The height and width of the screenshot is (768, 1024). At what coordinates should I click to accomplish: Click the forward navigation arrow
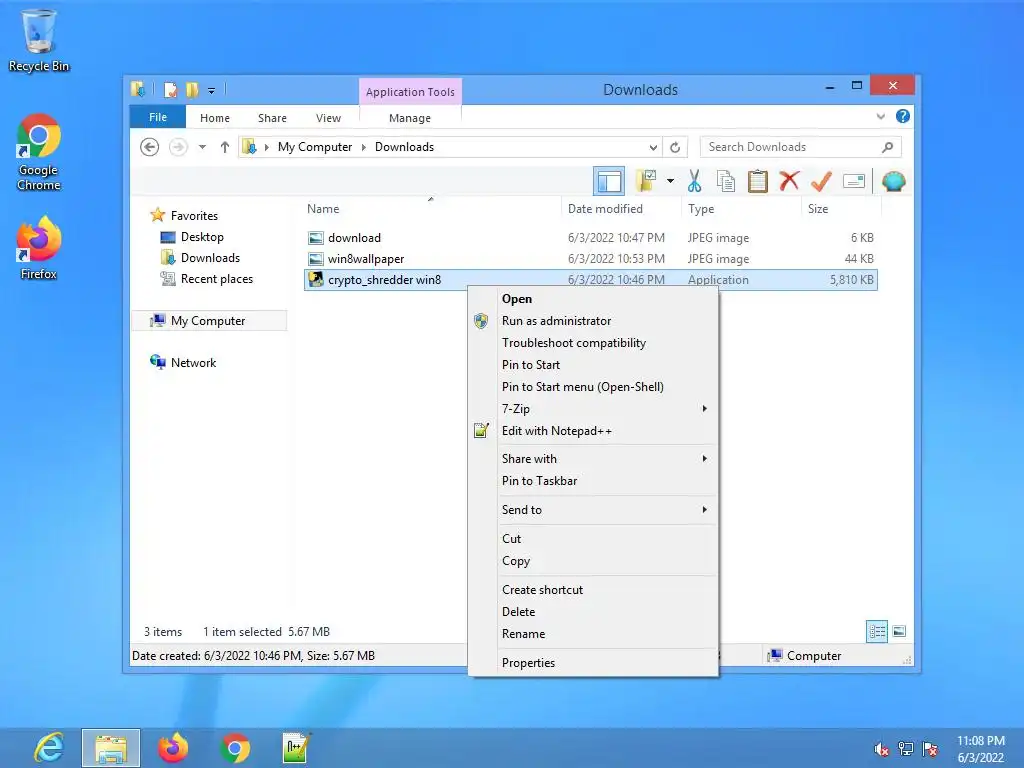tap(178, 147)
